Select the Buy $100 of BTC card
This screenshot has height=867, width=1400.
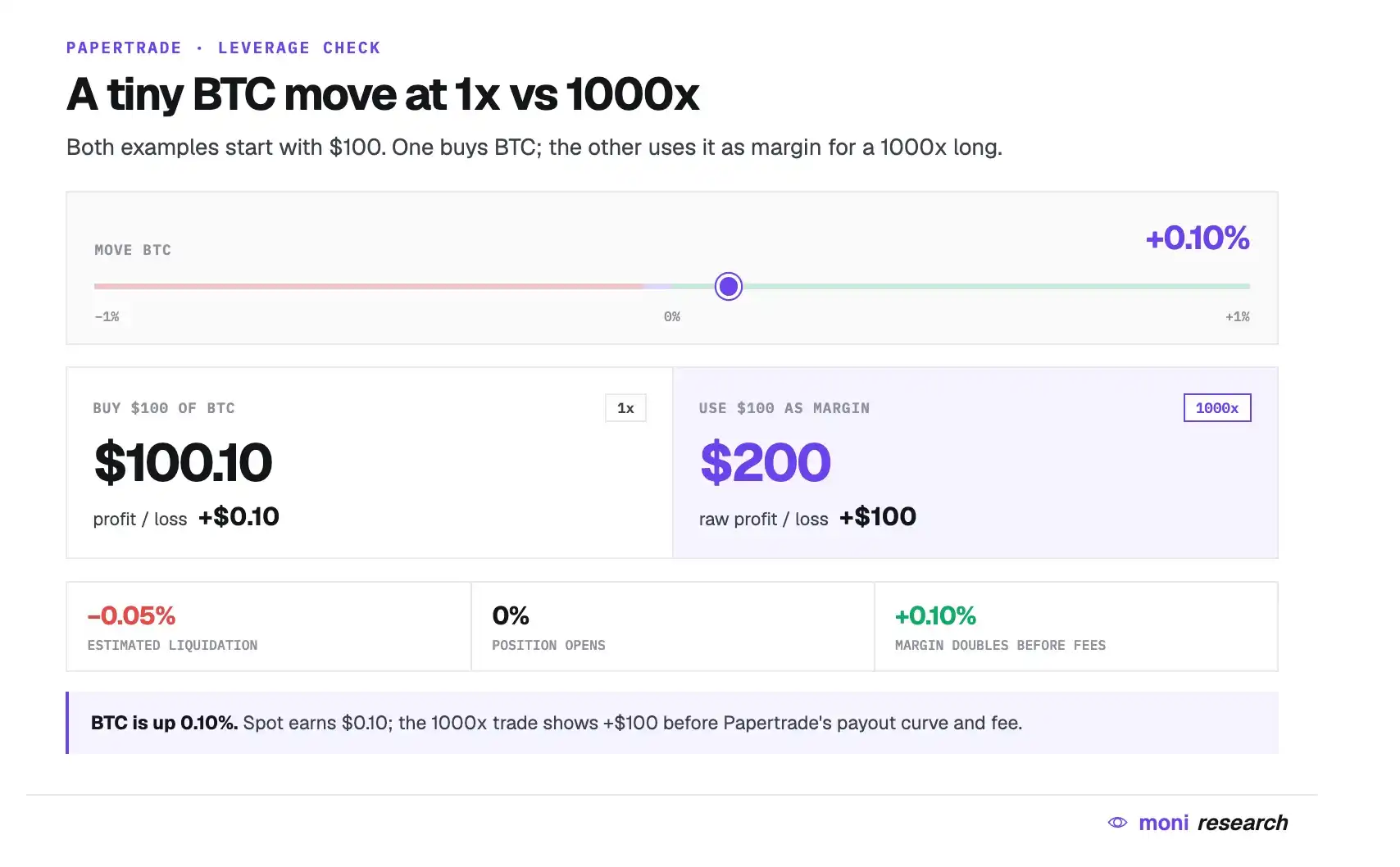click(370, 463)
